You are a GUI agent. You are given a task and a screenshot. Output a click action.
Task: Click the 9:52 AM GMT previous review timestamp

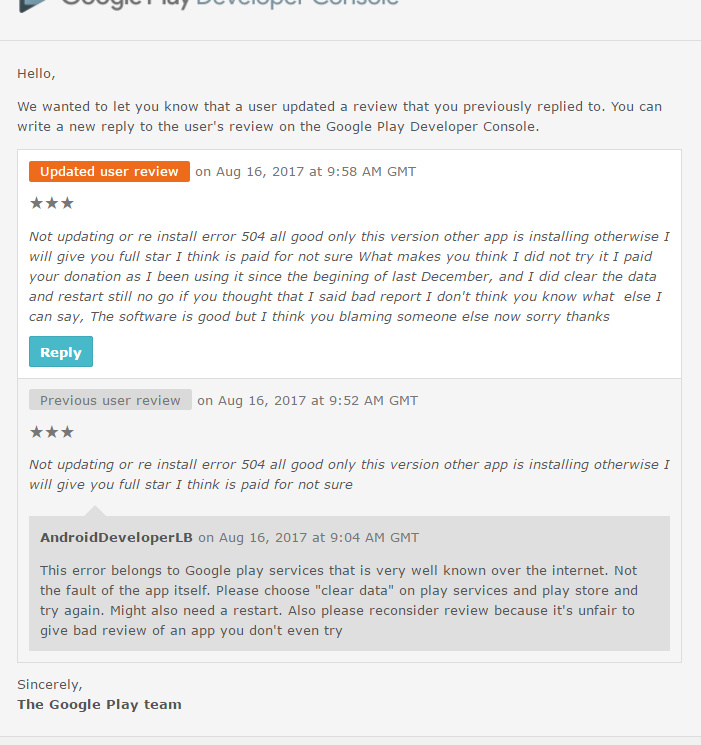(x=307, y=400)
